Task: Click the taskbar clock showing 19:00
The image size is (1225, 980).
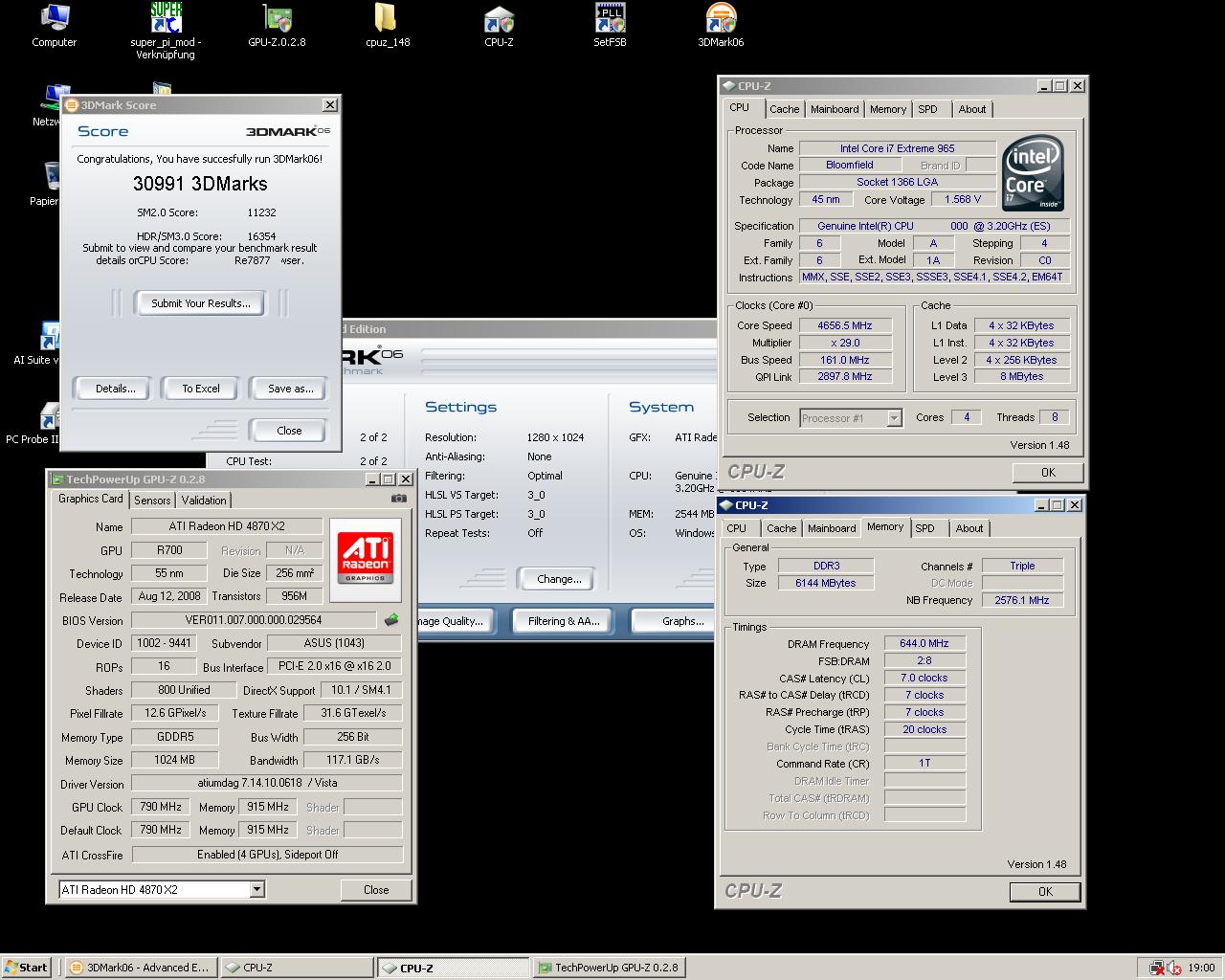Action: pos(1201,968)
